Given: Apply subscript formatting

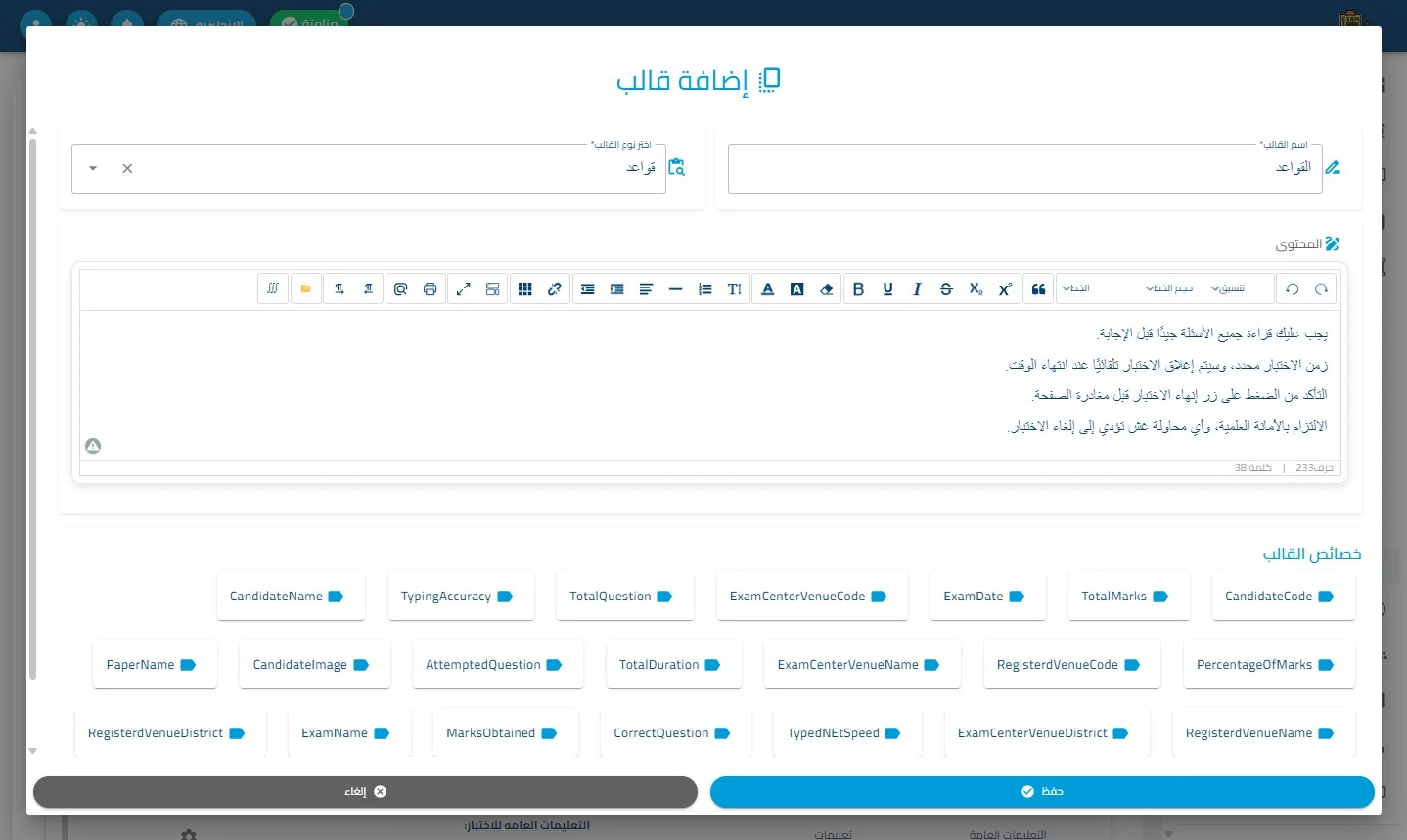Looking at the screenshot, I should (976, 289).
